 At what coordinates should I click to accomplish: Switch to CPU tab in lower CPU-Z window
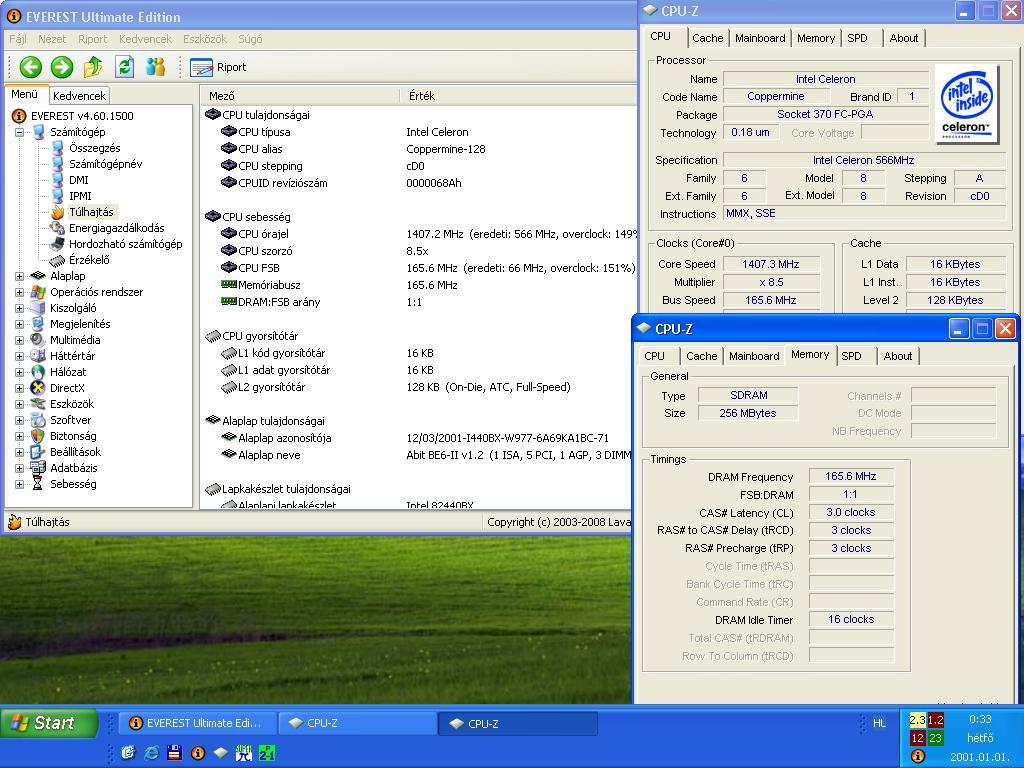[654, 357]
